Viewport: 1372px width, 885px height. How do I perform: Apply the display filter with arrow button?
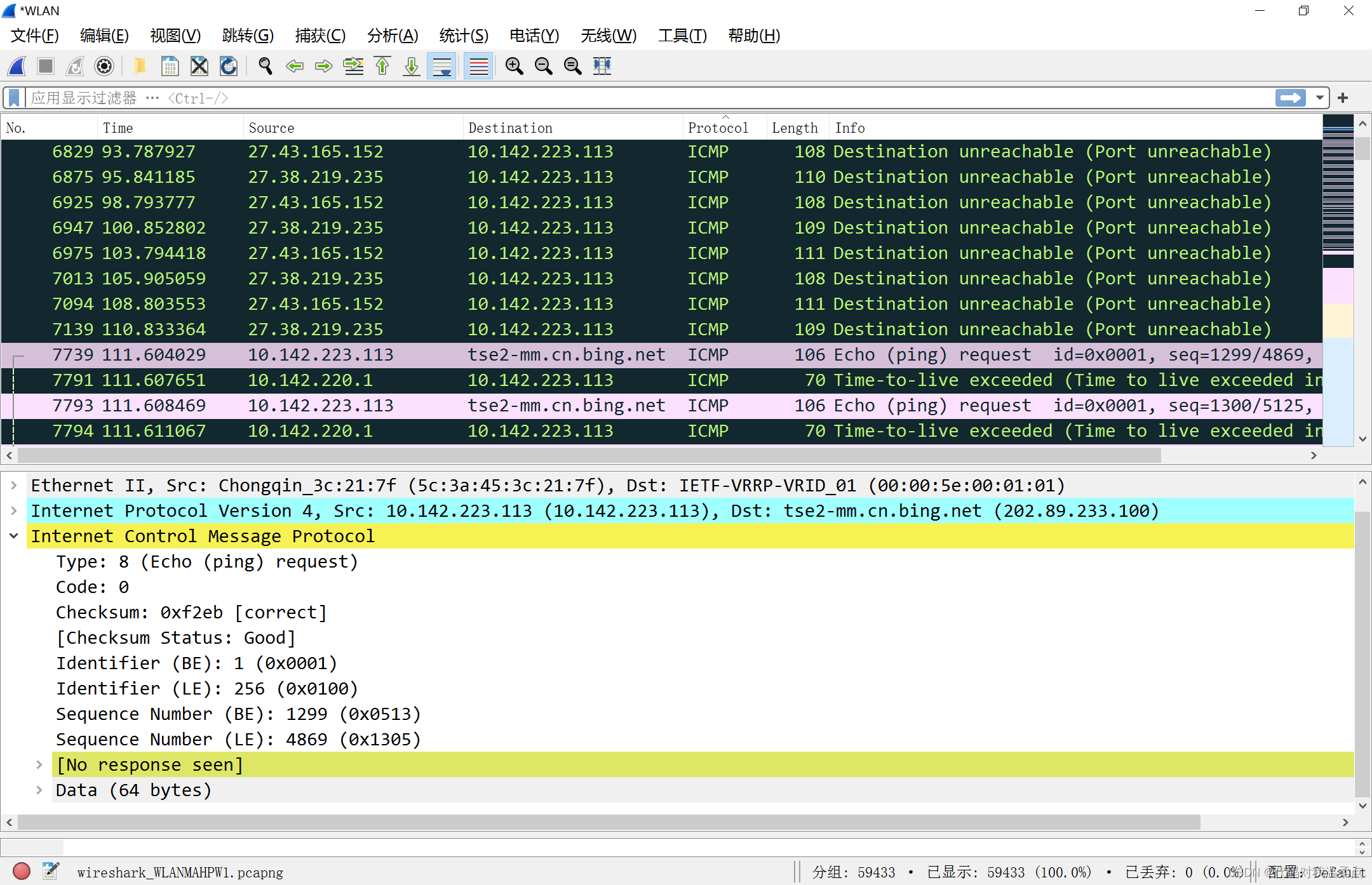[1290, 98]
